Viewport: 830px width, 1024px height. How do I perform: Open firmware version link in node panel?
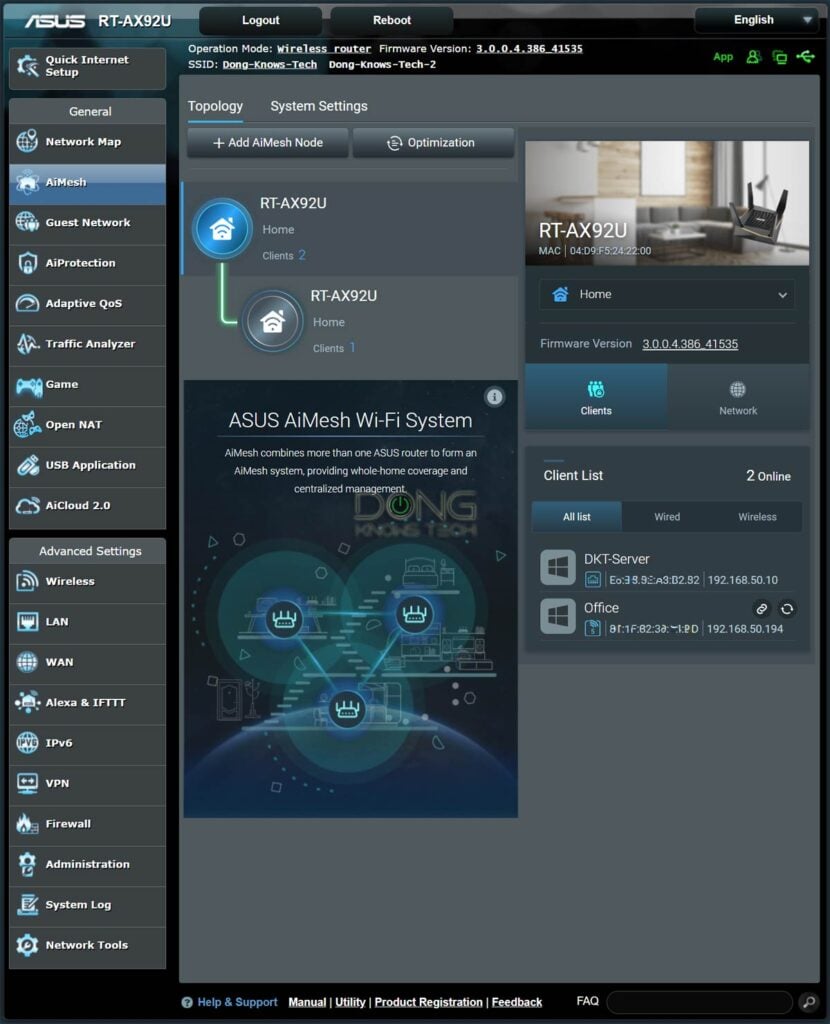[690, 344]
